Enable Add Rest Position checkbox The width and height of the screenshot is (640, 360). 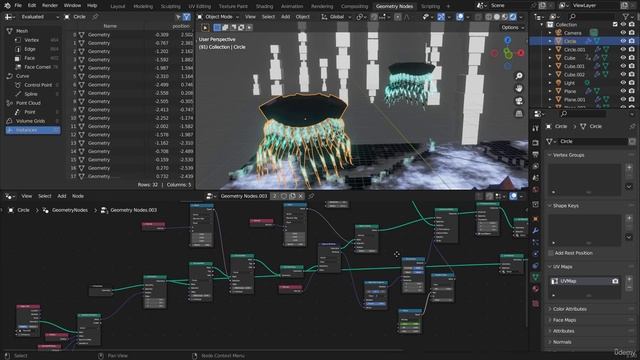click(x=551, y=253)
